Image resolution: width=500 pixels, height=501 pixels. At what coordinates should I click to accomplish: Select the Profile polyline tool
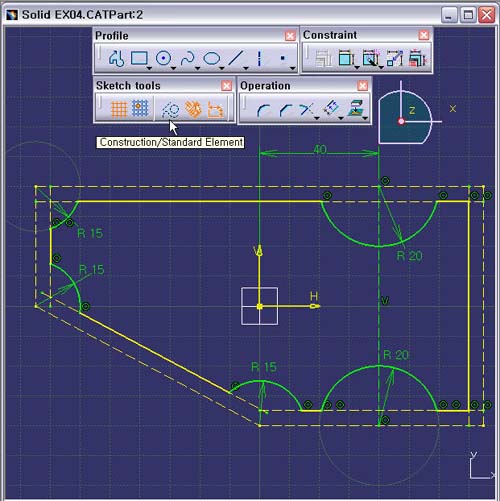[116, 59]
